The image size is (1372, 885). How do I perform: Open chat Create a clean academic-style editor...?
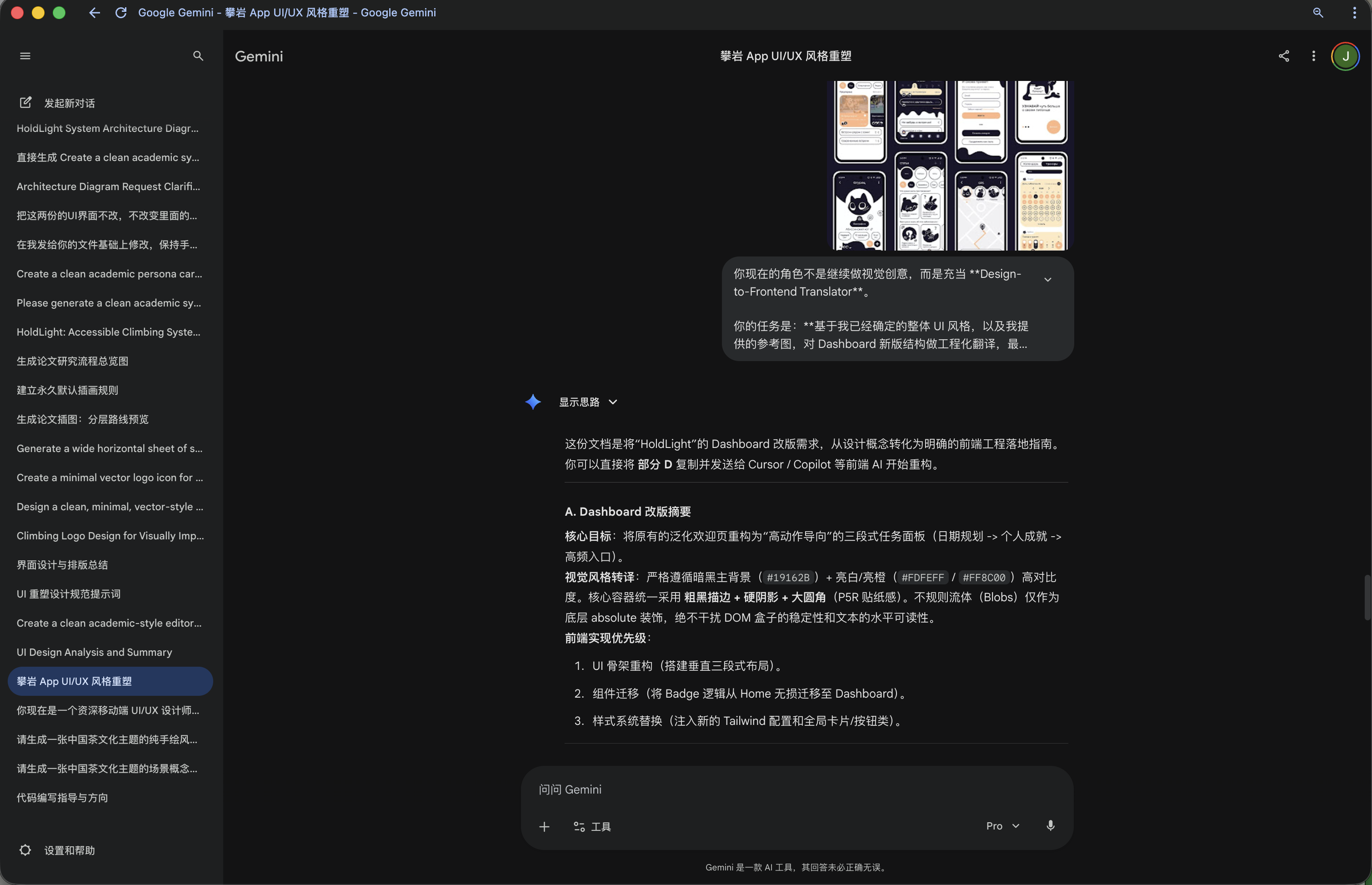coord(110,623)
